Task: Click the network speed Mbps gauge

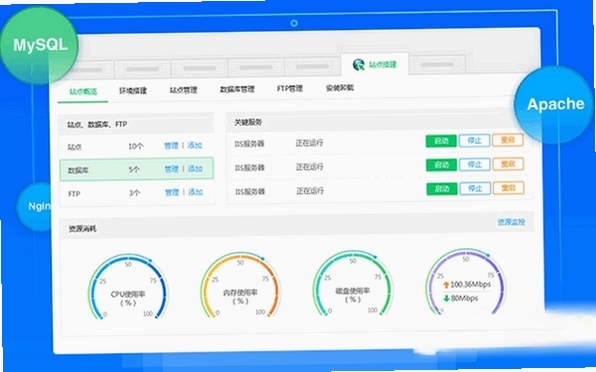Action: [x=465, y=282]
